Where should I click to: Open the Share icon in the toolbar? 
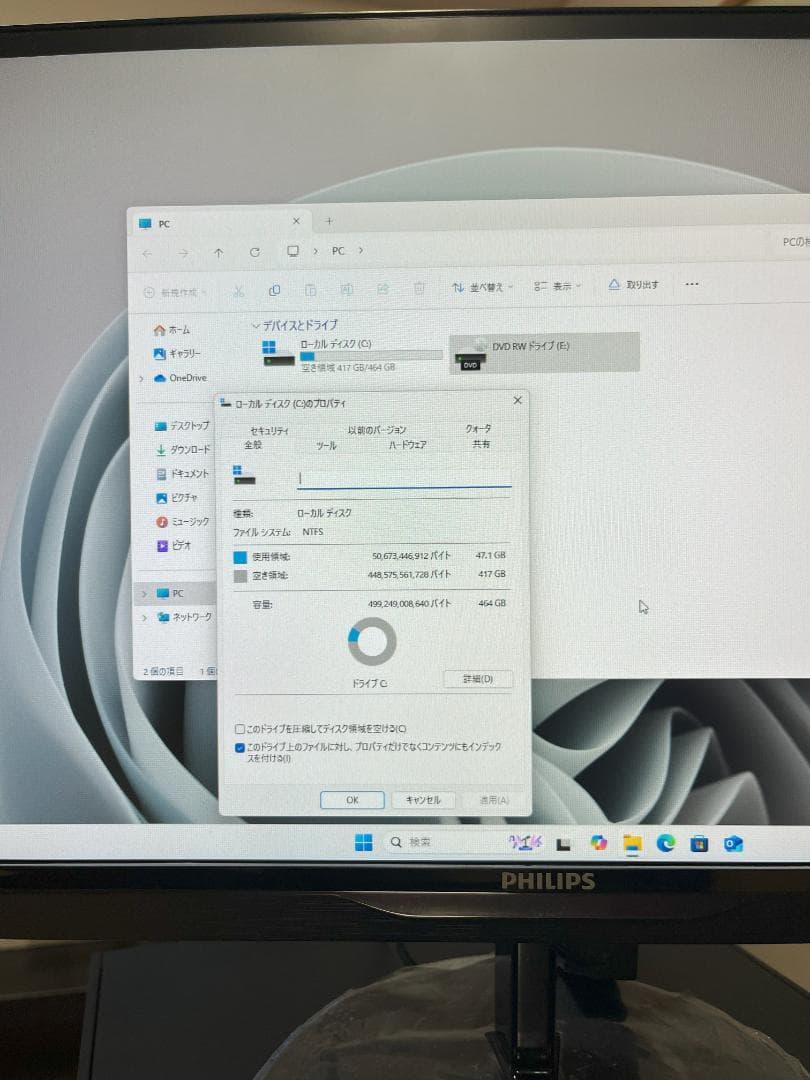tap(383, 288)
